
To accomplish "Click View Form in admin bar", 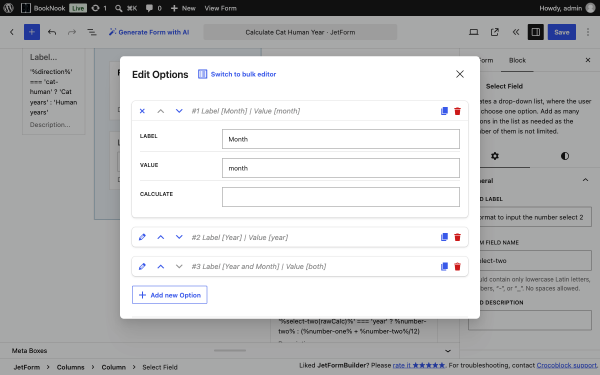I will tap(220, 8).
